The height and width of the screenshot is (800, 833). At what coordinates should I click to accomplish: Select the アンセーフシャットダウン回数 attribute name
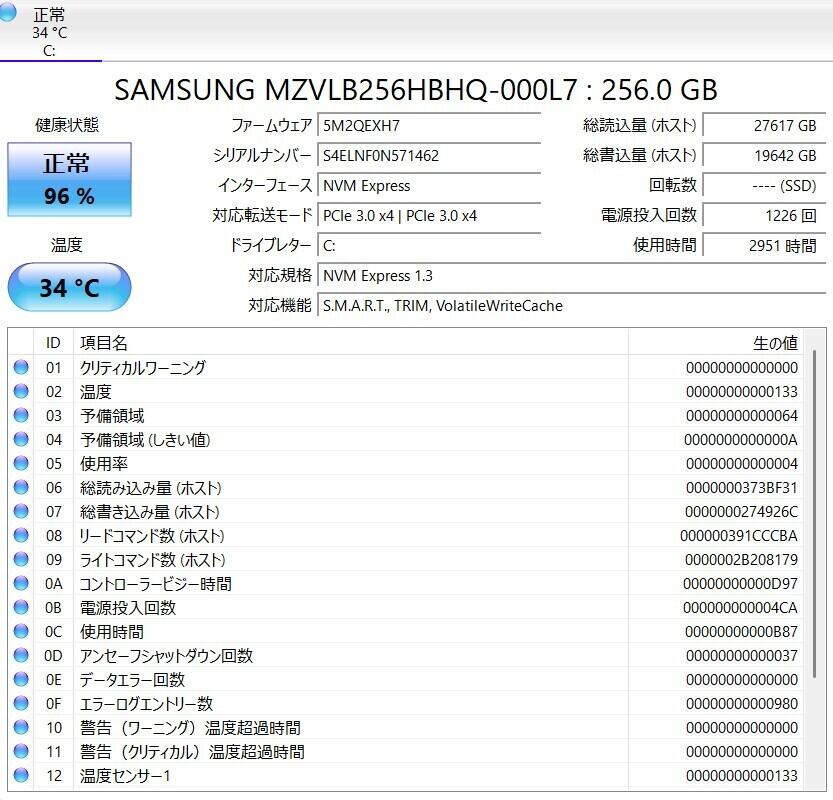[x=166, y=656]
